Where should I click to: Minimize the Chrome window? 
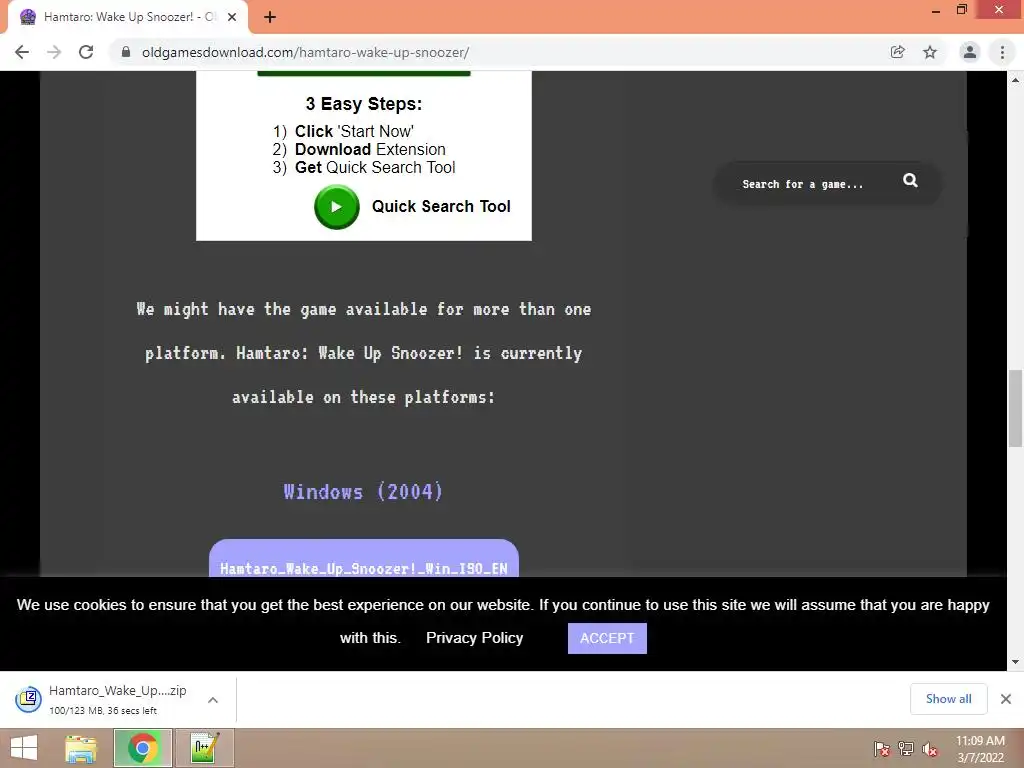[x=935, y=10]
